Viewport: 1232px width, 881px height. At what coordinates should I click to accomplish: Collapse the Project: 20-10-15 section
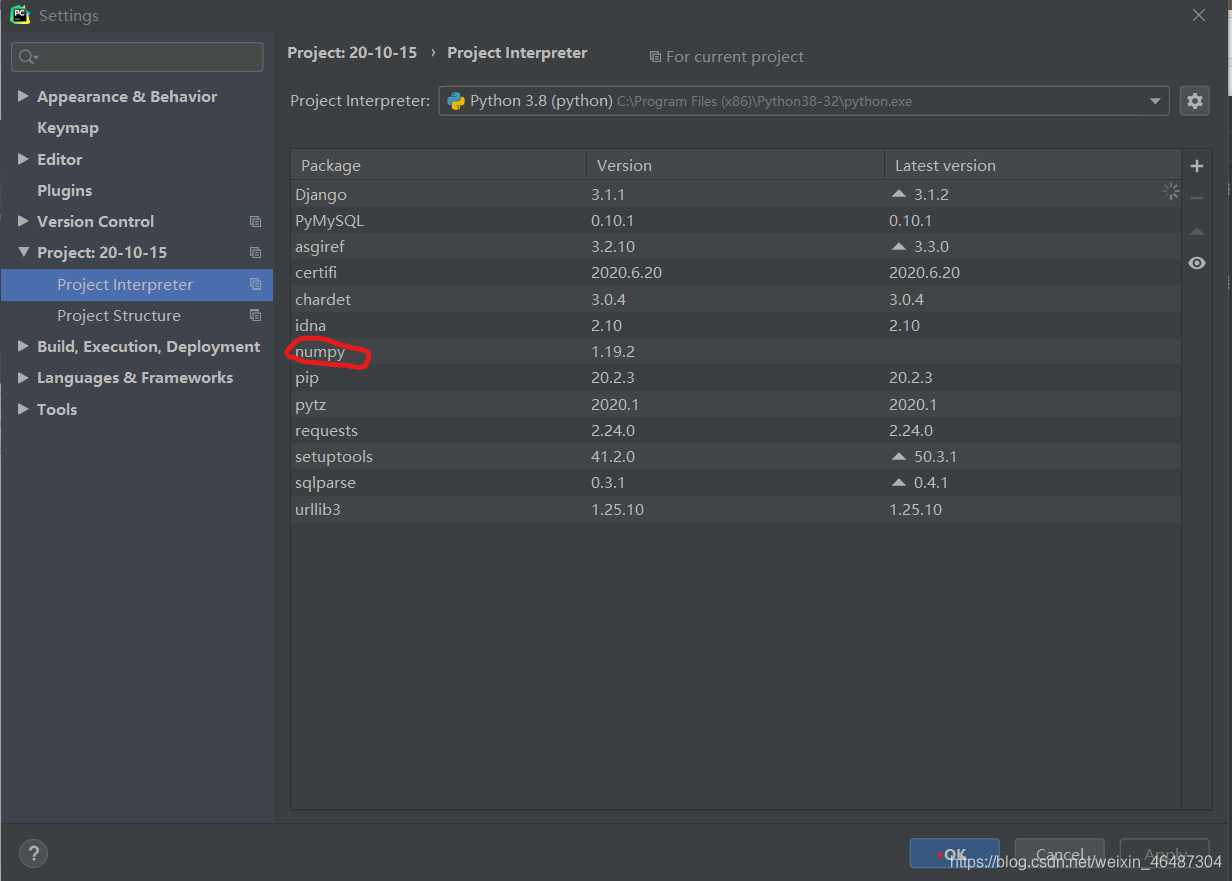[23, 253]
